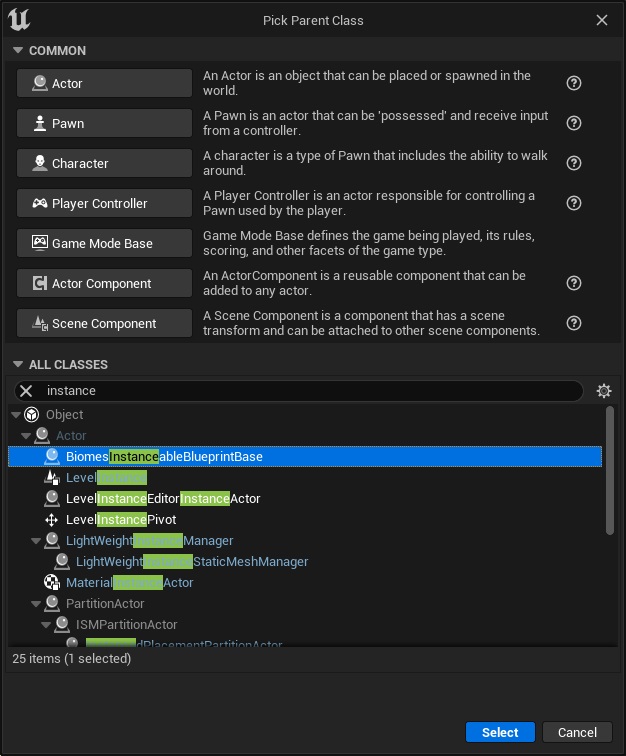Viewport: 626px width, 756px height.
Task: Open class viewer settings gear
Action: click(x=603, y=391)
